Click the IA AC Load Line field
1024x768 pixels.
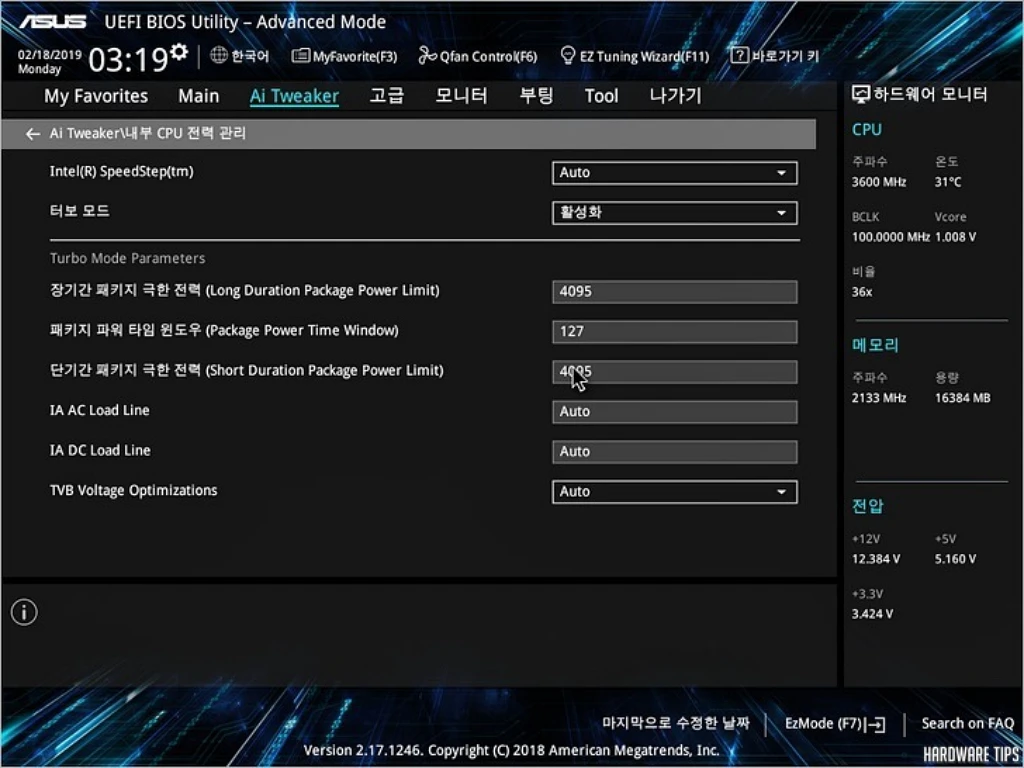pyautogui.click(x=675, y=412)
